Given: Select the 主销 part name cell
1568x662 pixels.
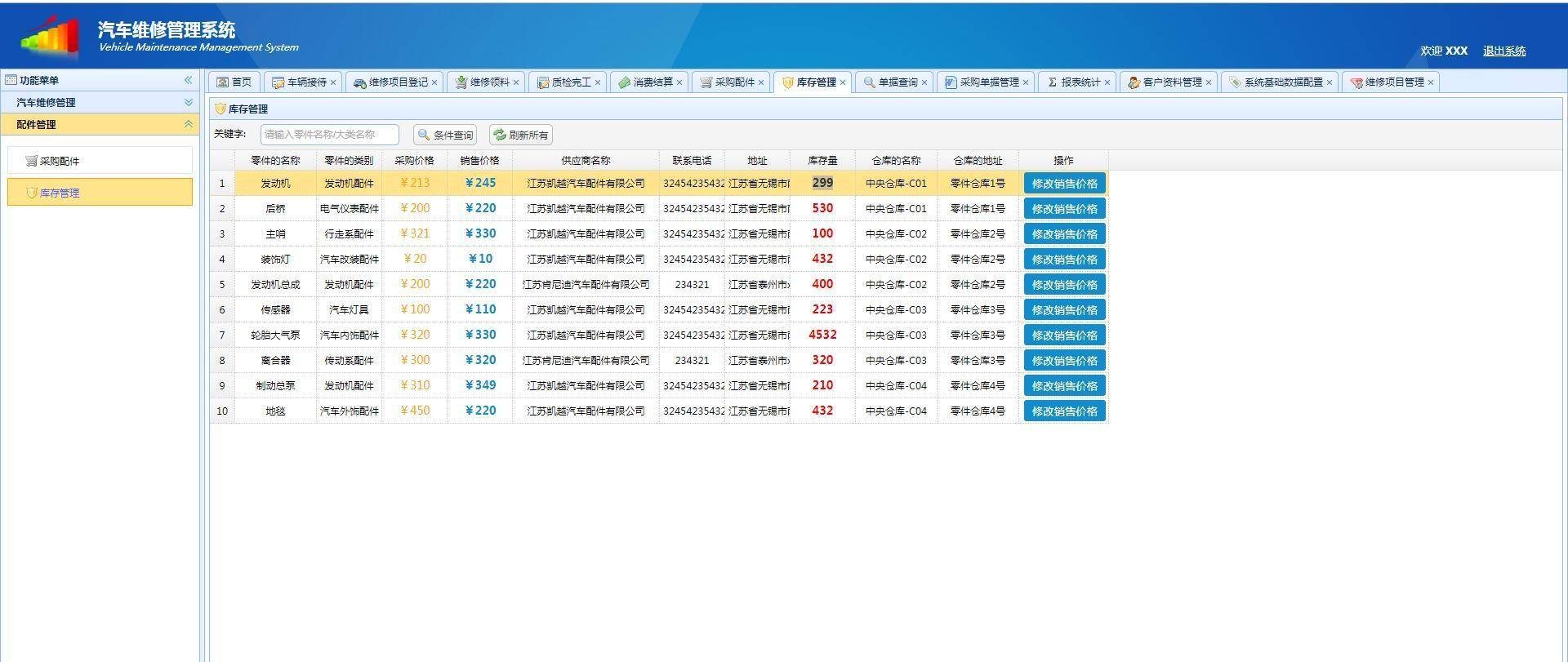Looking at the screenshot, I should [x=275, y=234].
